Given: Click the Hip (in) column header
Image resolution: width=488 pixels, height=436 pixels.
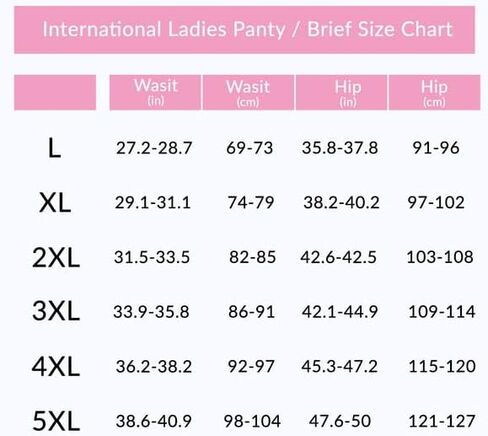Looking at the screenshot, I should point(341,92).
